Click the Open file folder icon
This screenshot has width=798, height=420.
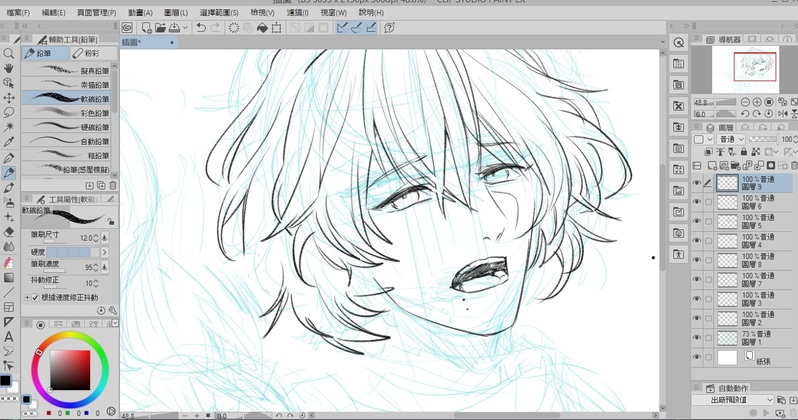coord(160,27)
